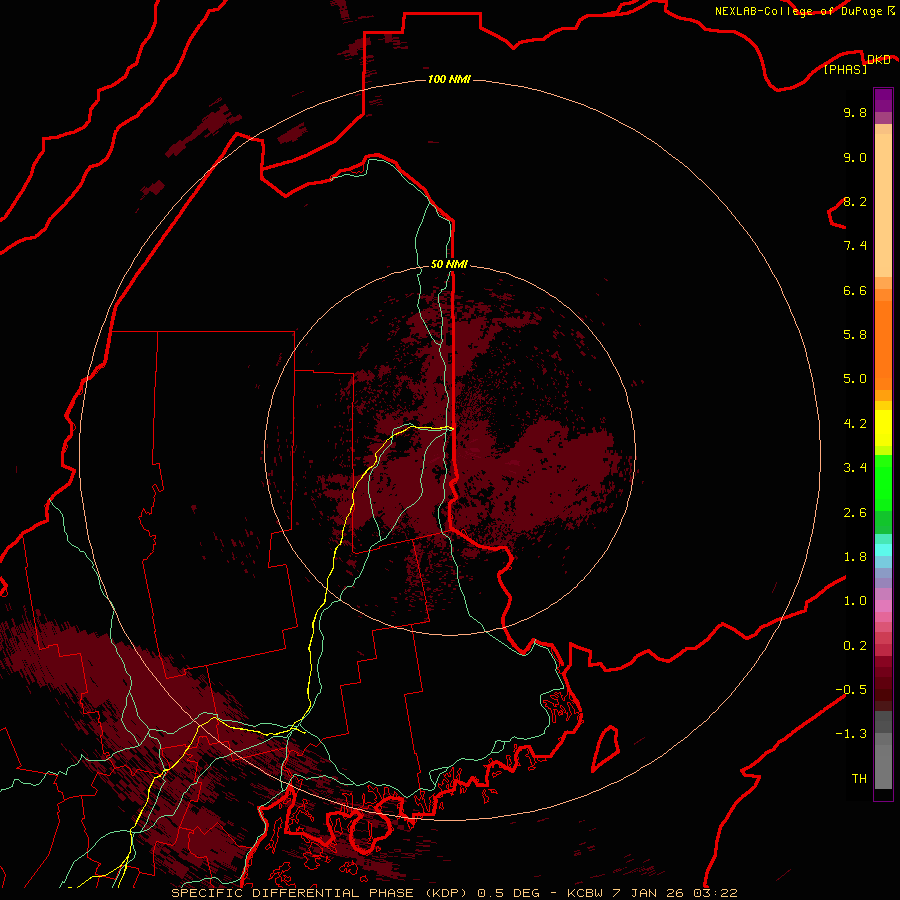Click the Specific Differential Phase (KDP) title caption
Image resolution: width=900 pixels, height=900 pixels.
point(454,893)
